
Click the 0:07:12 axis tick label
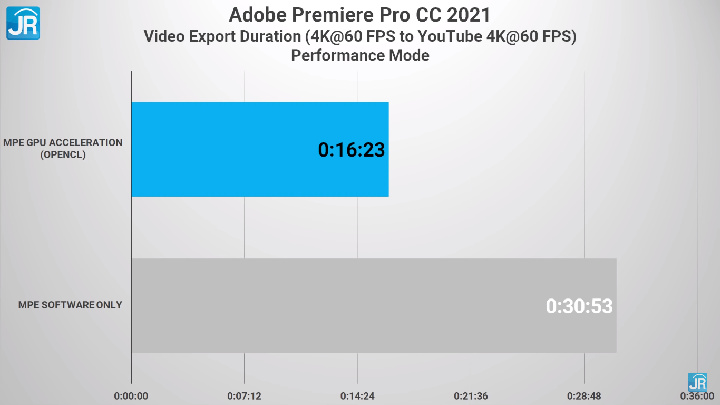coord(244,396)
